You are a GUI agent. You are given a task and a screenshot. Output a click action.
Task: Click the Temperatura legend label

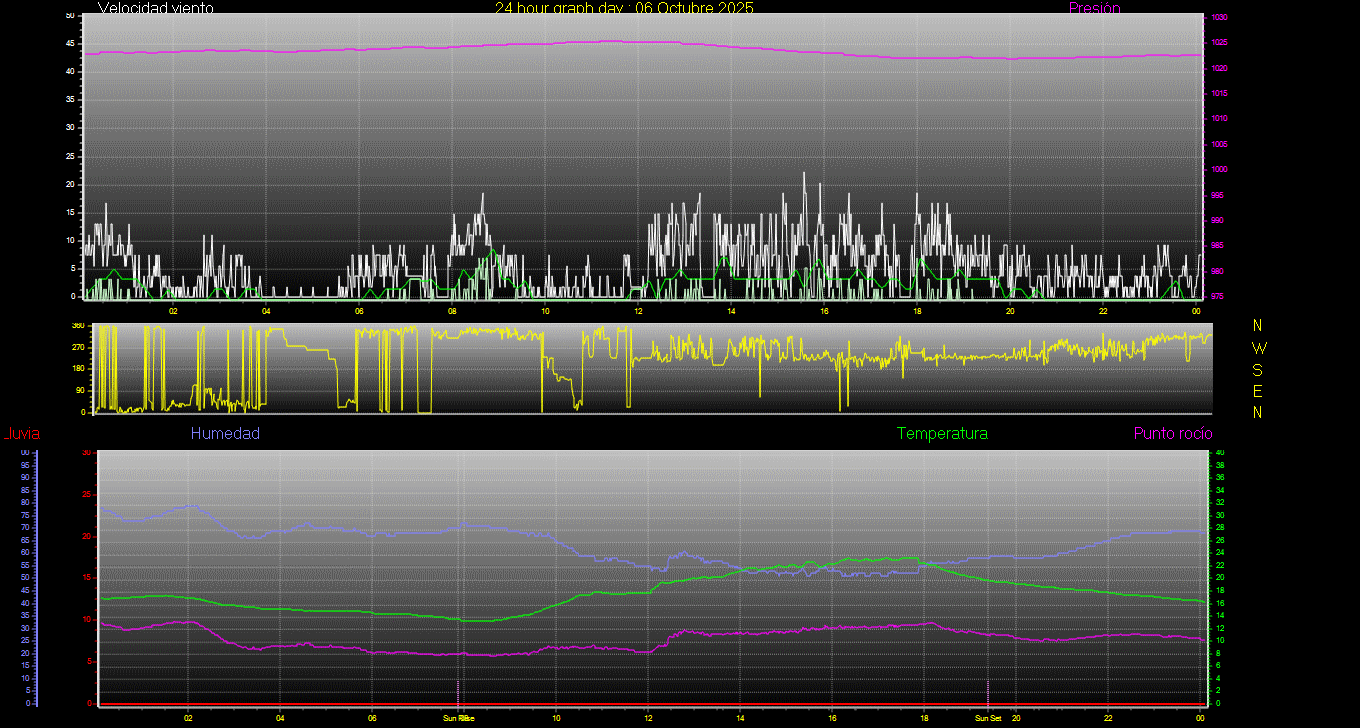[x=942, y=433]
